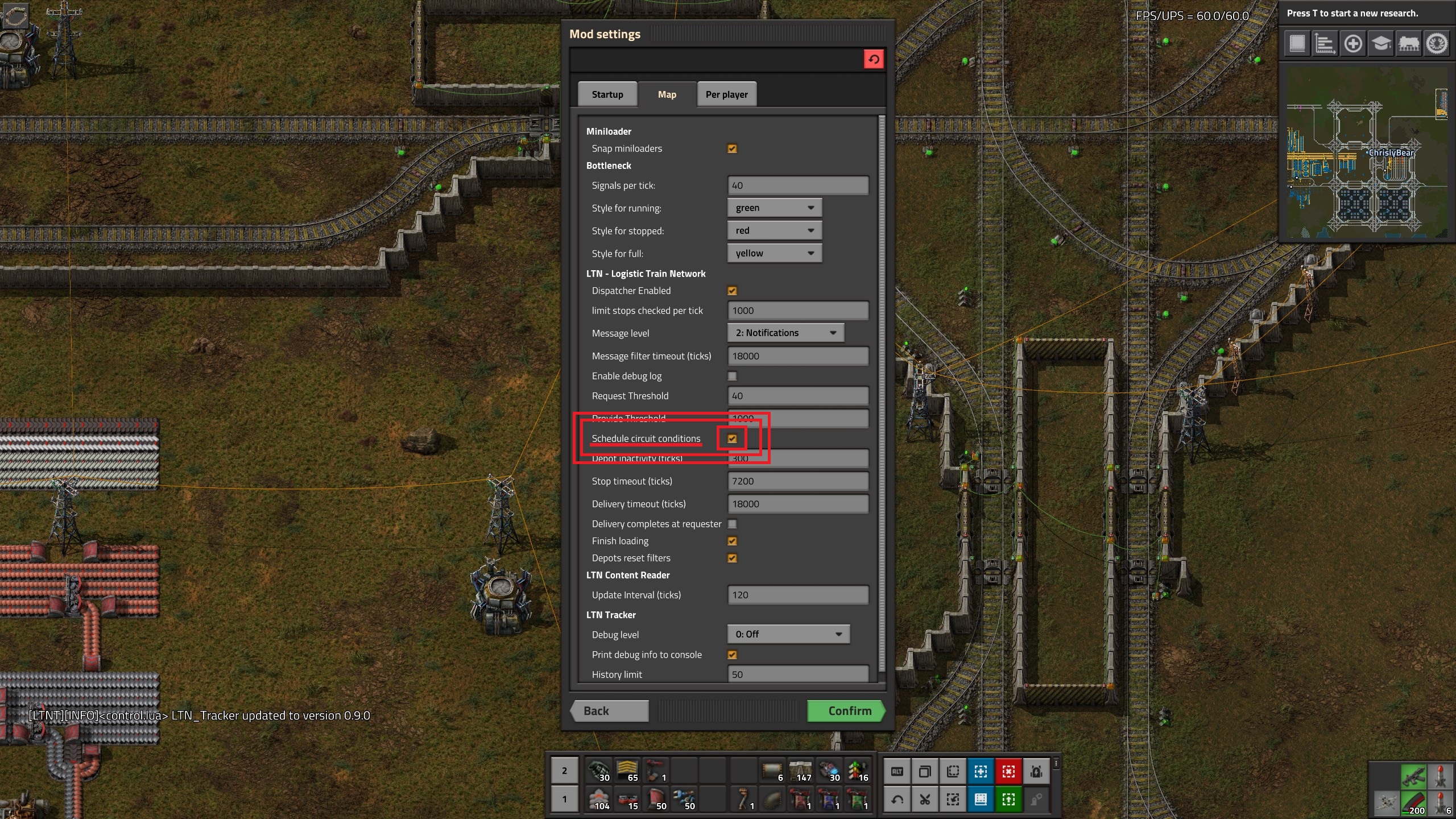Open the Style for stopped dropdown
Screen dimensions: 1456x819
point(775,230)
